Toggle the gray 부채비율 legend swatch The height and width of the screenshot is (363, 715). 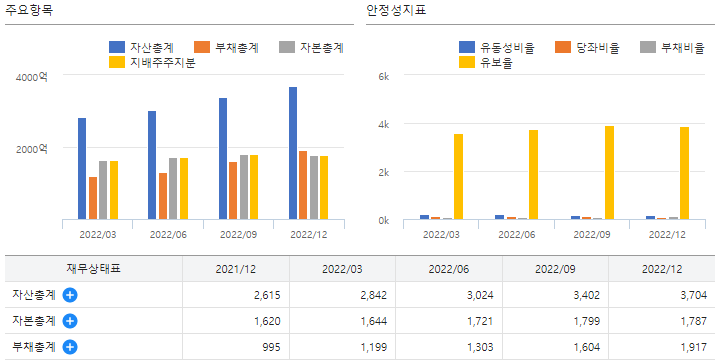[648, 47]
